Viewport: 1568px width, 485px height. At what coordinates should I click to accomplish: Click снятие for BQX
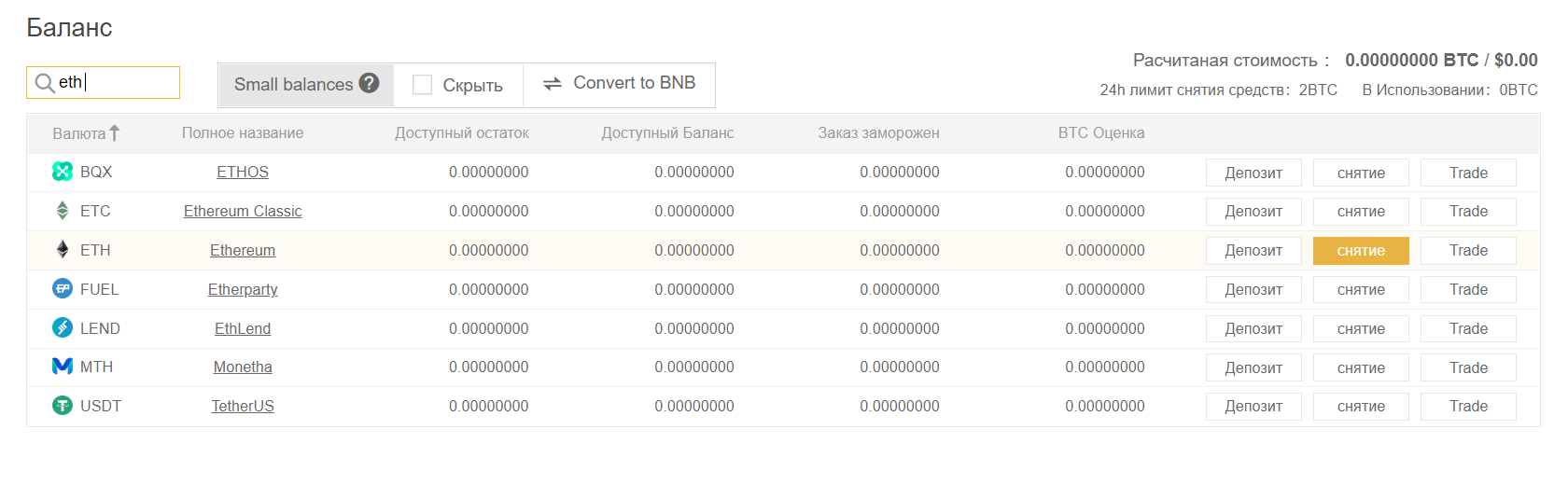point(1361,173)
